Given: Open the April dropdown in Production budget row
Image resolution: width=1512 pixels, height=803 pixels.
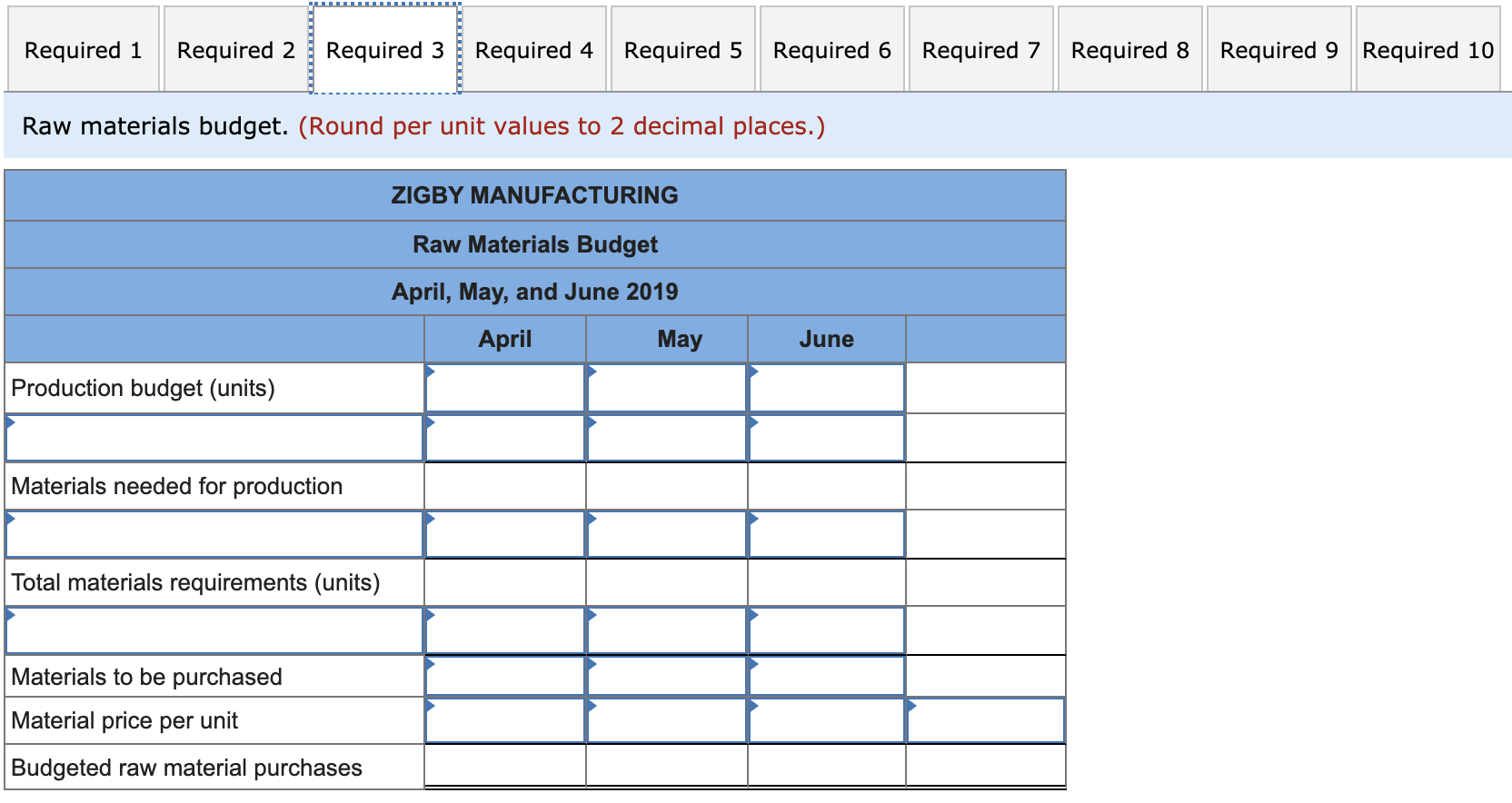Looking at the screenshot, I should click(x=504, y=388).
